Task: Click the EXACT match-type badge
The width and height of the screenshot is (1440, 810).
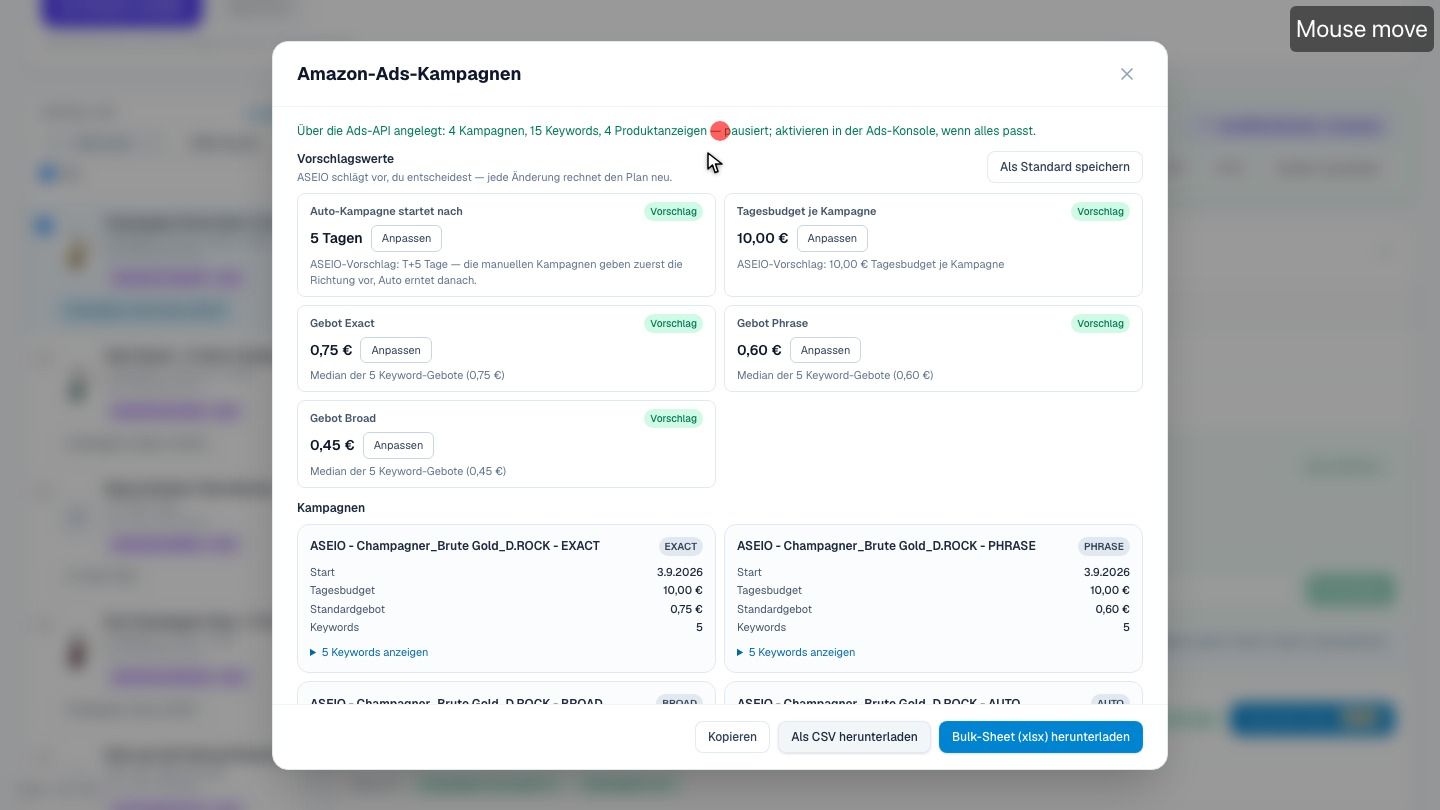Action: (681, 547)
